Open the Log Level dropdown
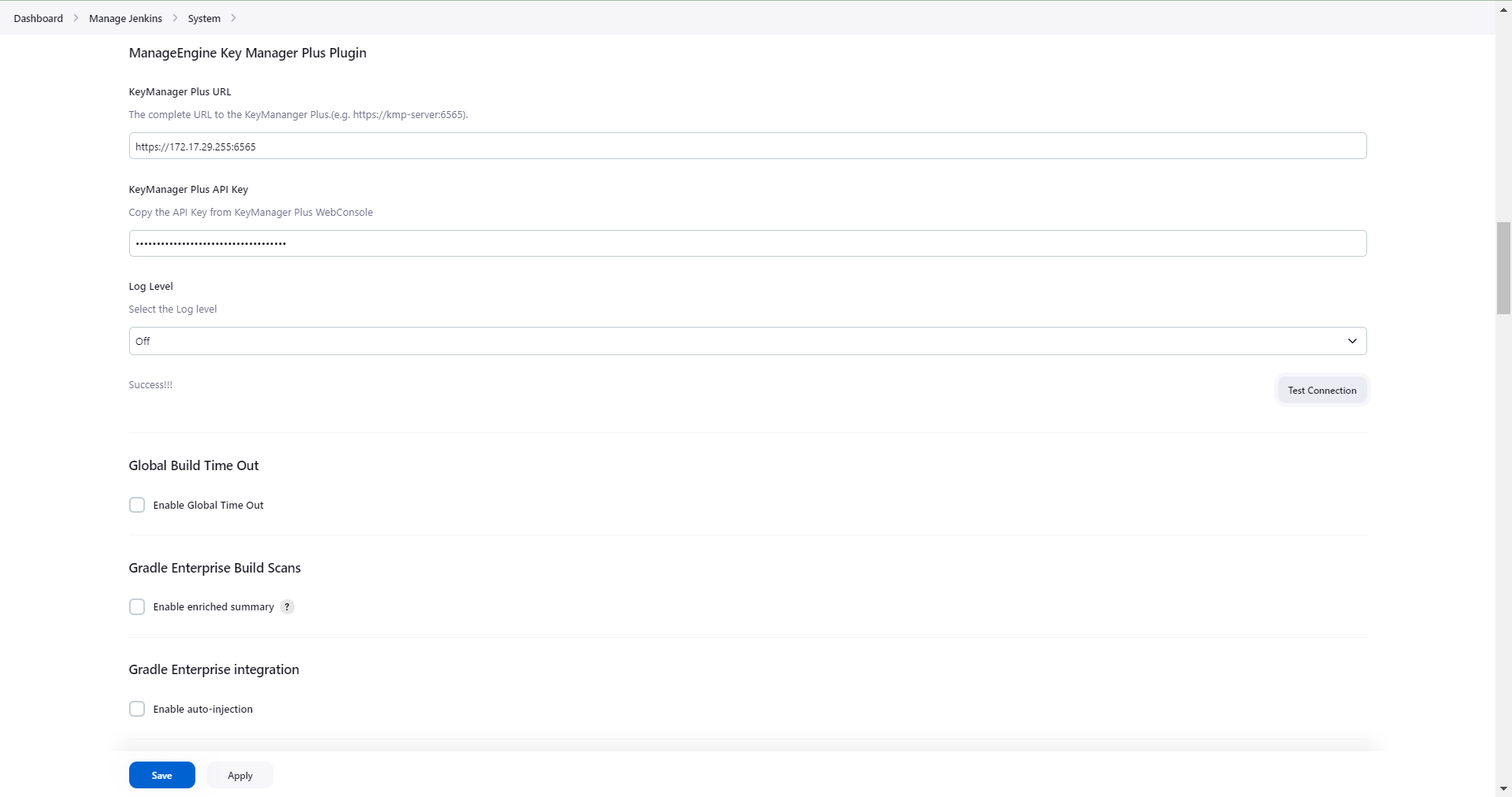 pos(747,341)
